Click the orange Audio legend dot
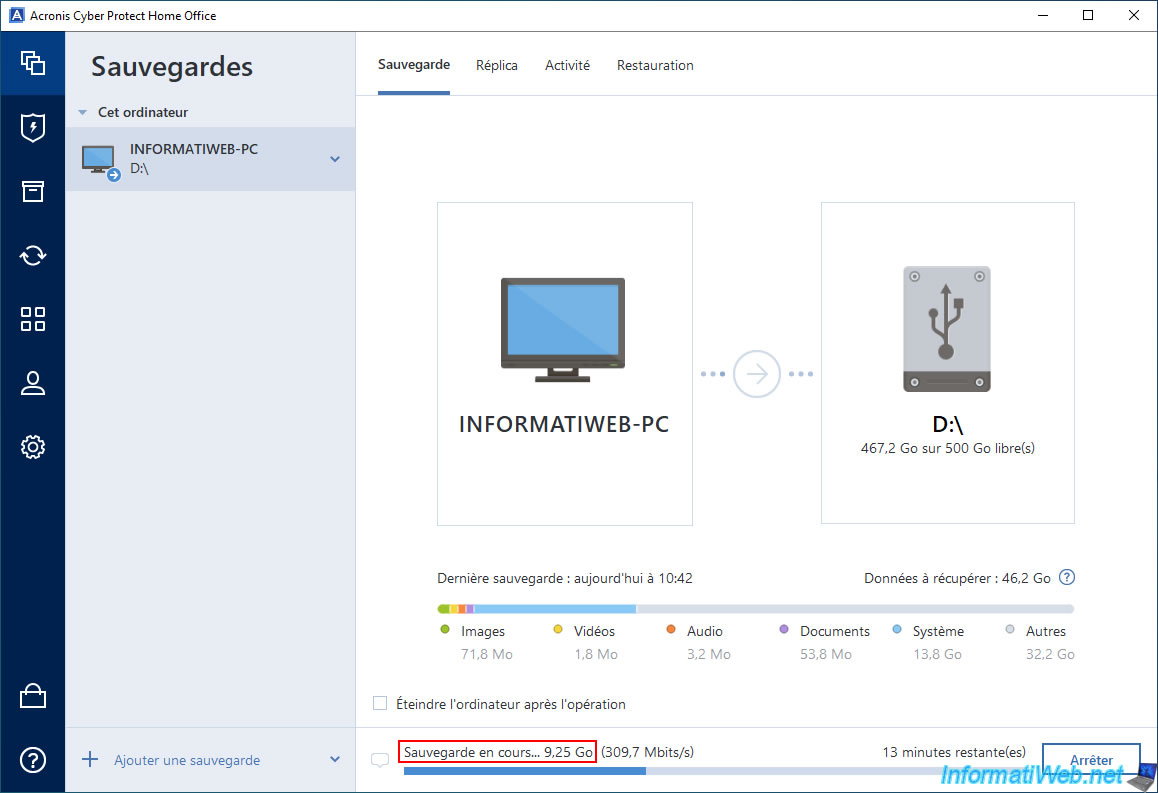 click(x=671, y=630)
